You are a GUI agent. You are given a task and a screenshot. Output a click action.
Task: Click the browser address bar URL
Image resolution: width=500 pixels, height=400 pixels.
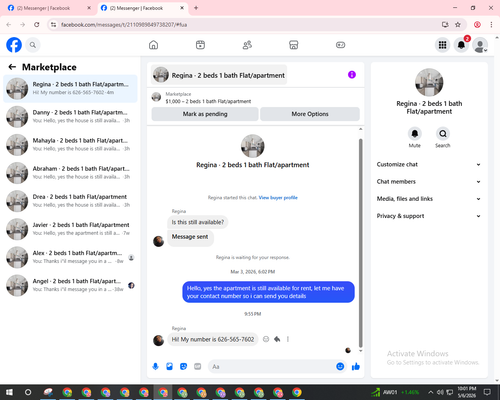124,25
